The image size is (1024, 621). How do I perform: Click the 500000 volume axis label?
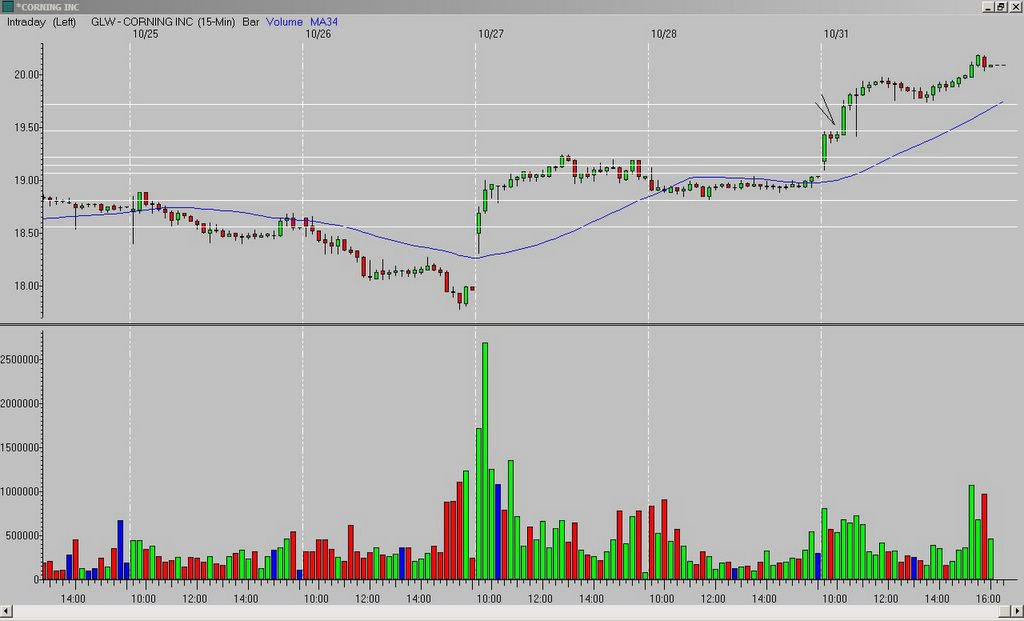coord(23,535)
